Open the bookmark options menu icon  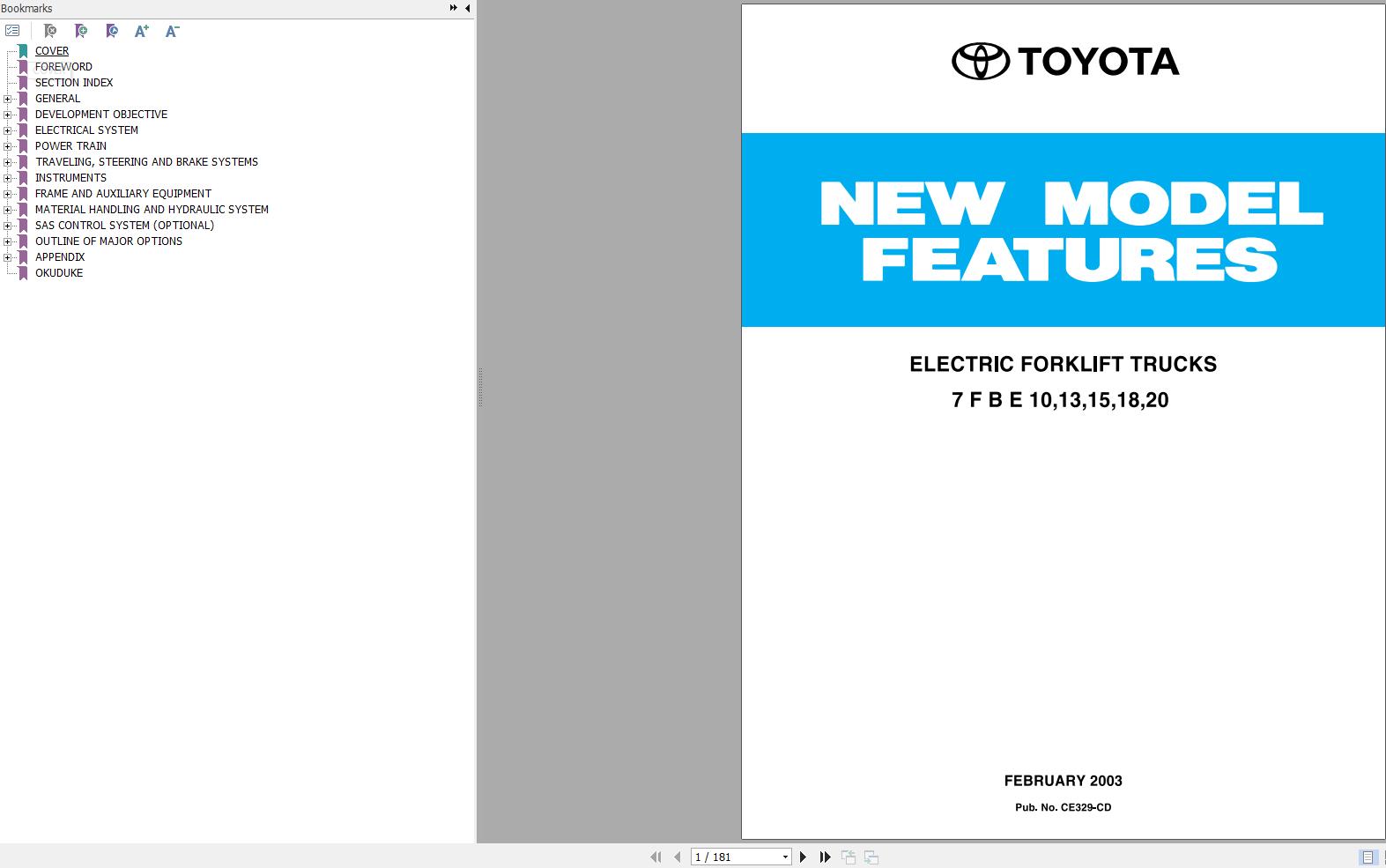point(12,31)
